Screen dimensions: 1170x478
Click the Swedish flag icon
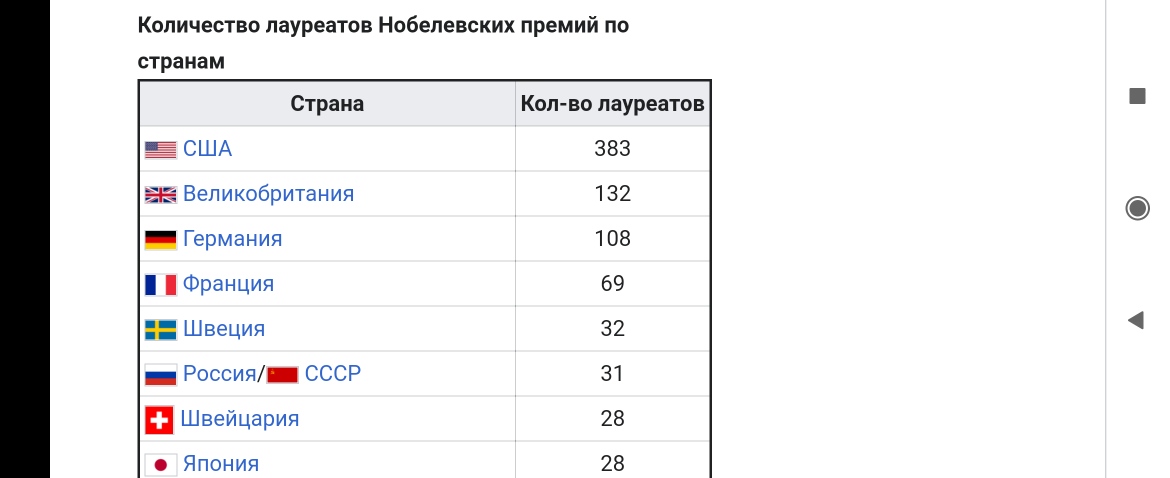160,330
